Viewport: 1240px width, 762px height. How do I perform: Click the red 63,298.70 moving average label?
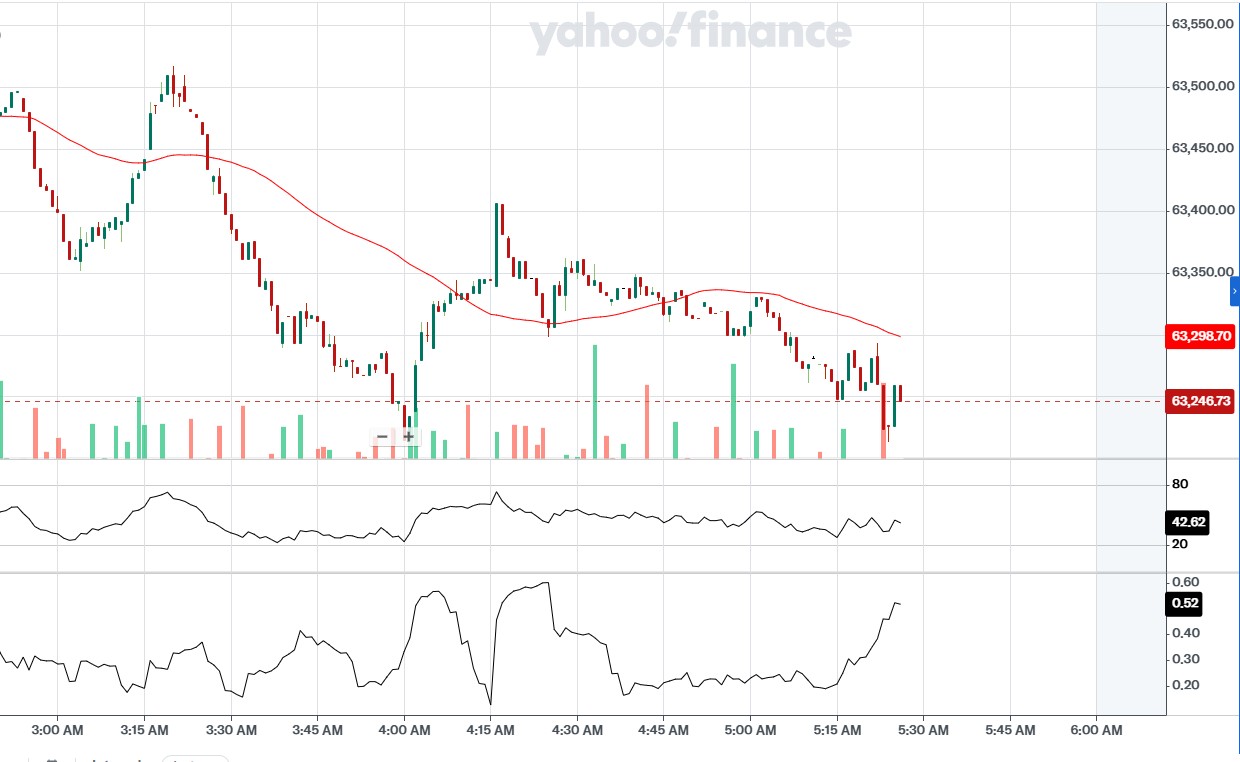pos(1201,337)
